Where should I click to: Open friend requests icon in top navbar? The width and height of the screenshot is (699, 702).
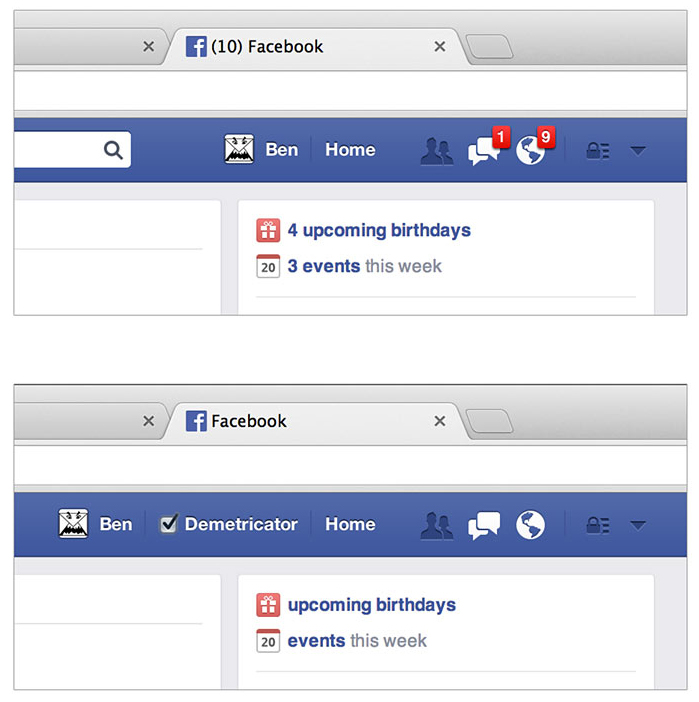tap(437, 151)
